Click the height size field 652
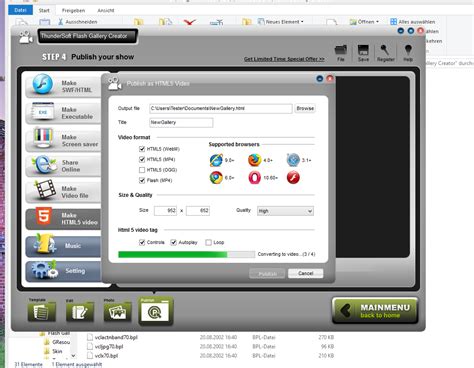This screenshot has height=368, width=474. [198, 211]
